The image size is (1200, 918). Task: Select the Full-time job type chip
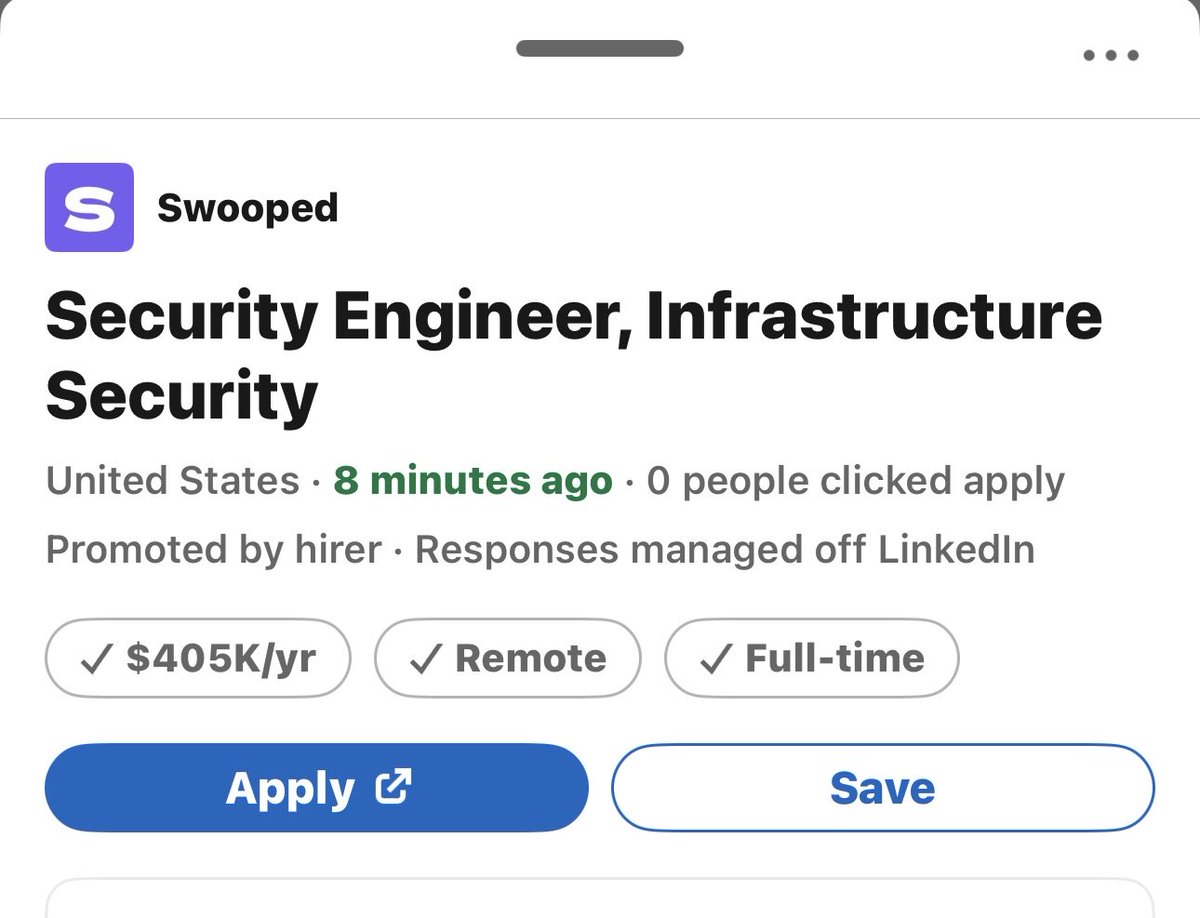point(812,658)
